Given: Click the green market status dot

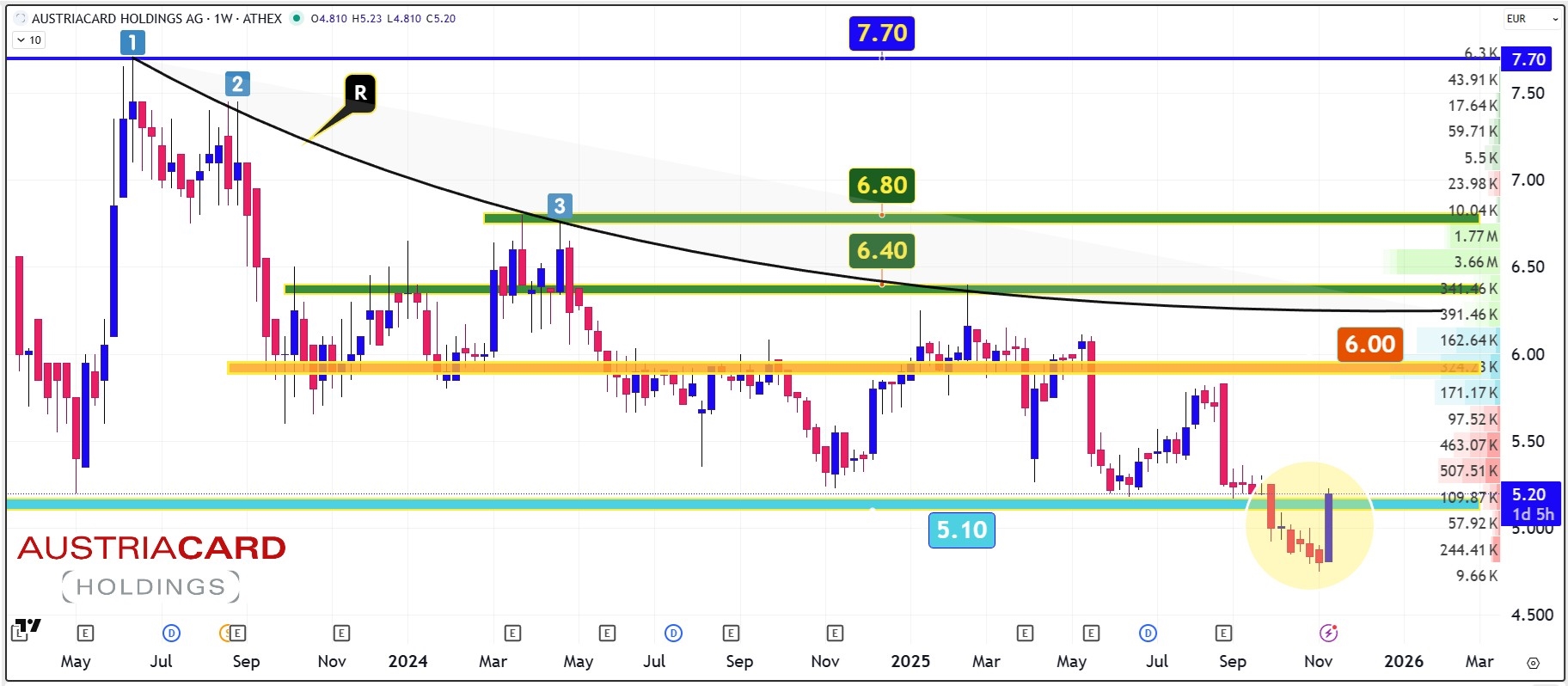Looking at the screenshot, I should (x=297, y=18).
